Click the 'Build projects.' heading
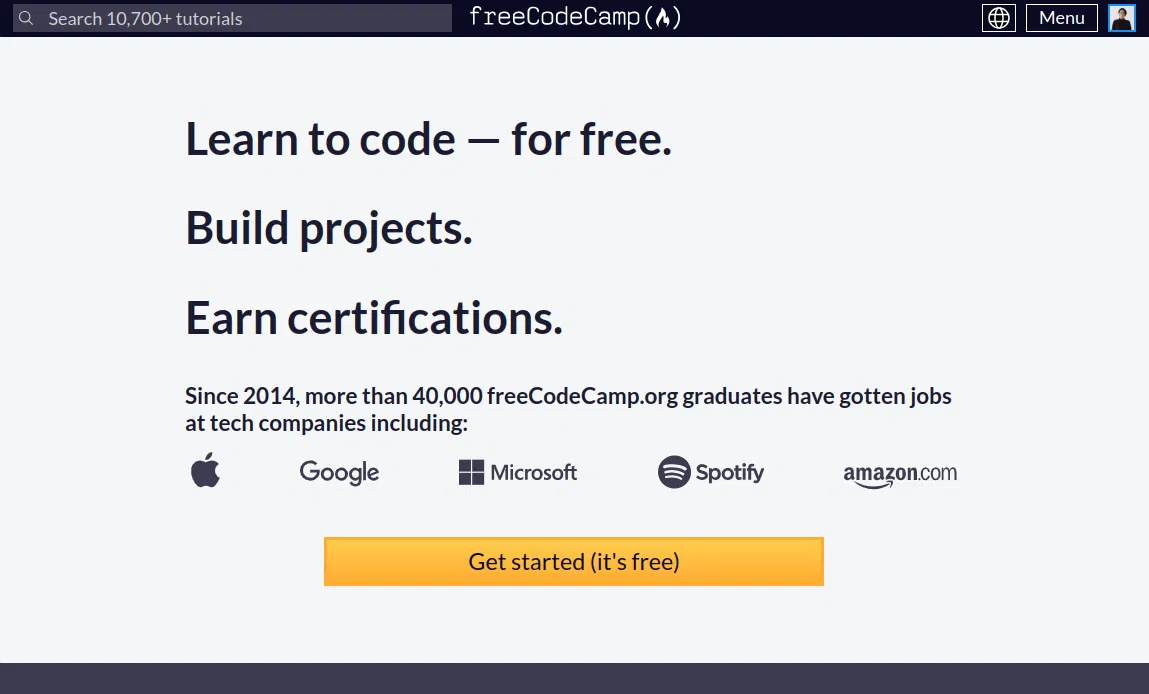The image size is (1149, 694). [x=328, y=228]
